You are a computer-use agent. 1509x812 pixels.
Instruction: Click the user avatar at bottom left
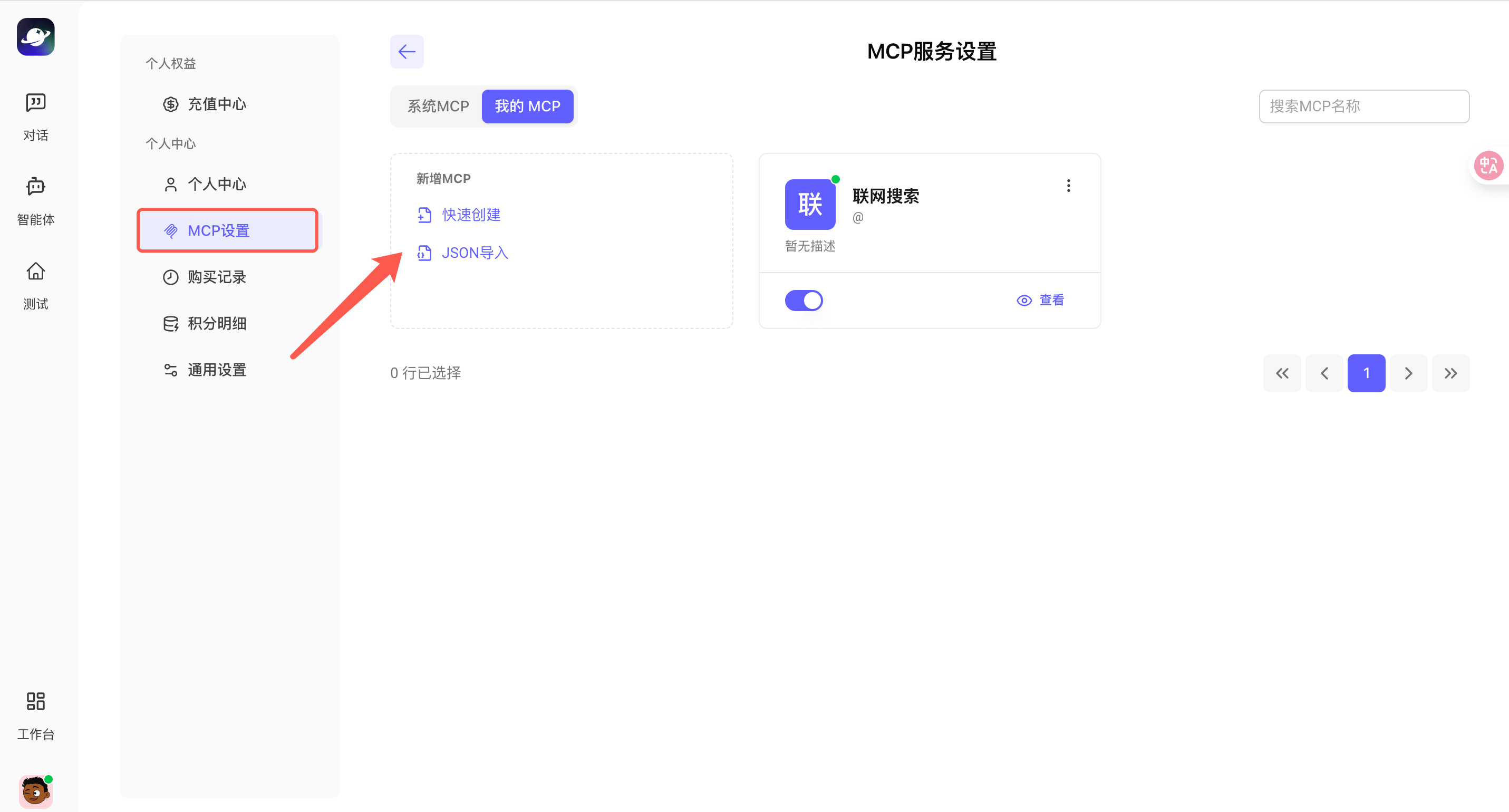35,791
